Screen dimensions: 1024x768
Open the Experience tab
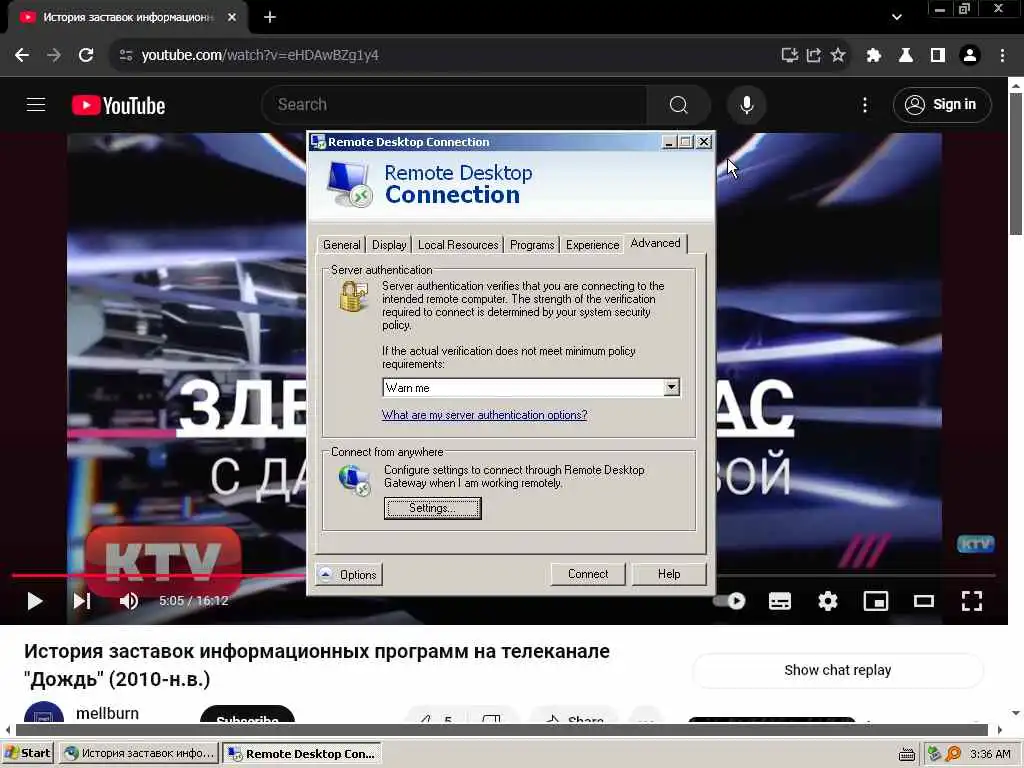(x=592, y=245)
